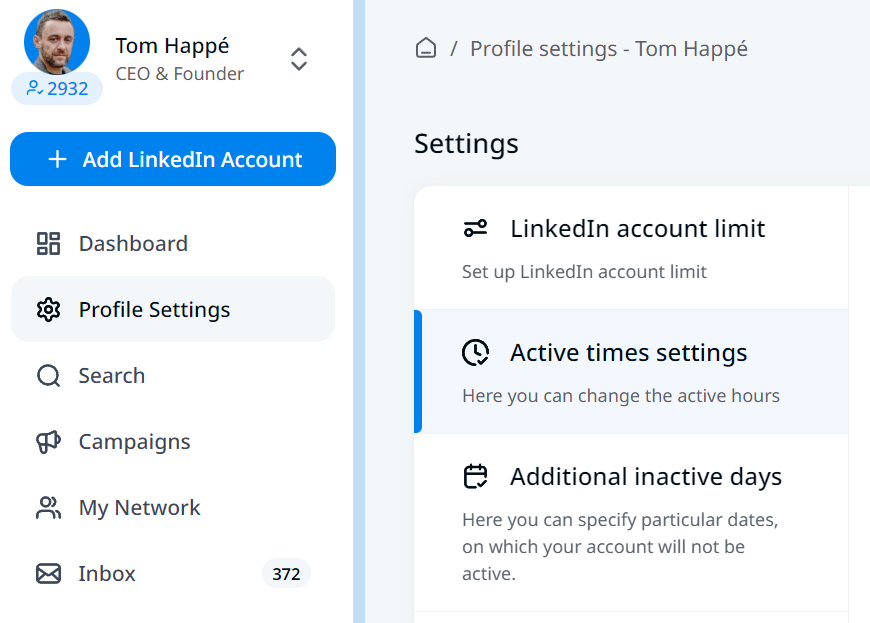Open the Dashboard menu item
The width and height of the screenshot is (870, 623).
(133, 244)
